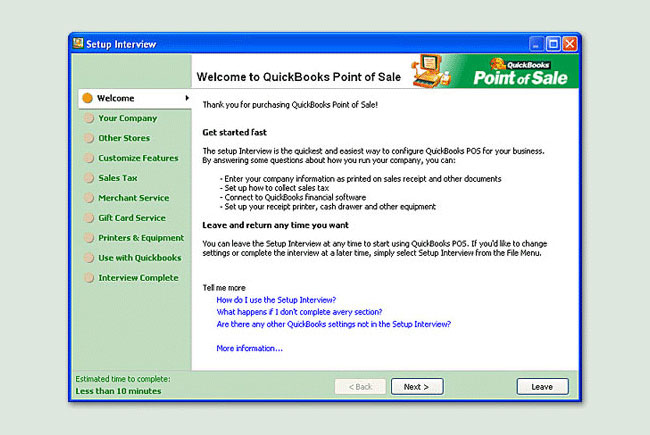650x435 pixels.
Task: Click the bullet icon beside Customize Features
Action: click(x=87, y=158)
